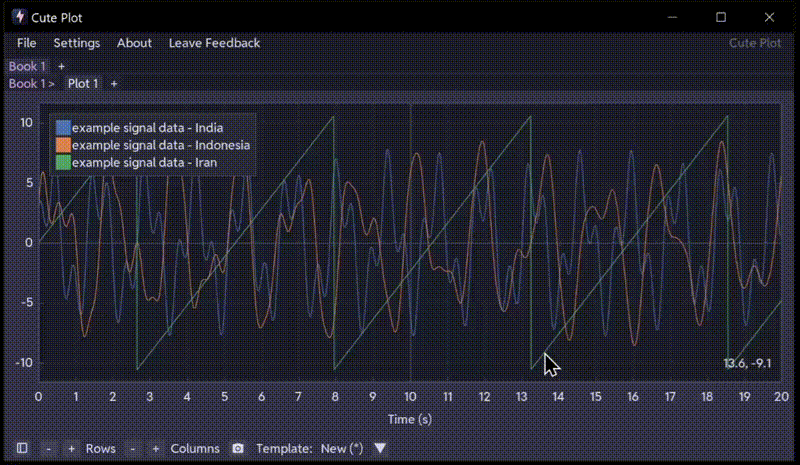Add a new book with the plus button

tap(61, 66)
